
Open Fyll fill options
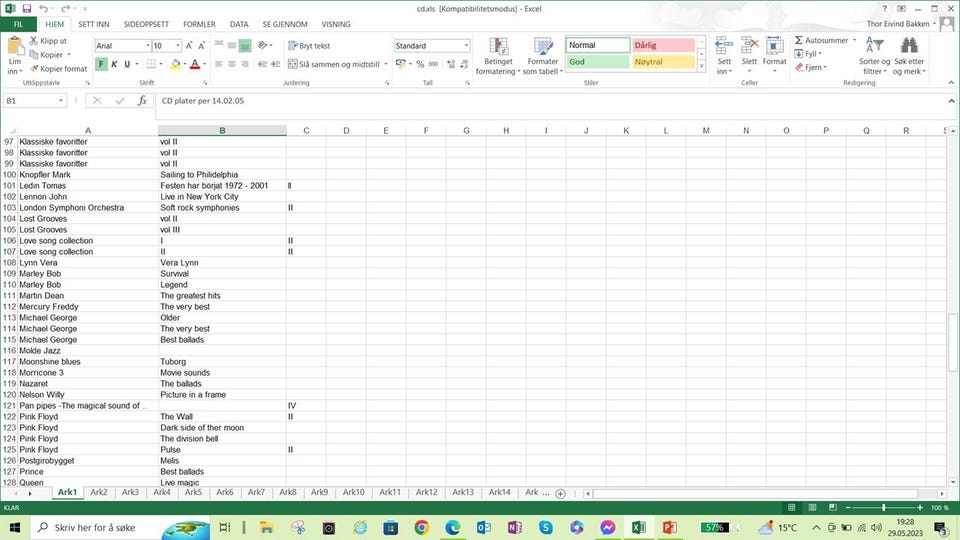(x=808, y=54)
